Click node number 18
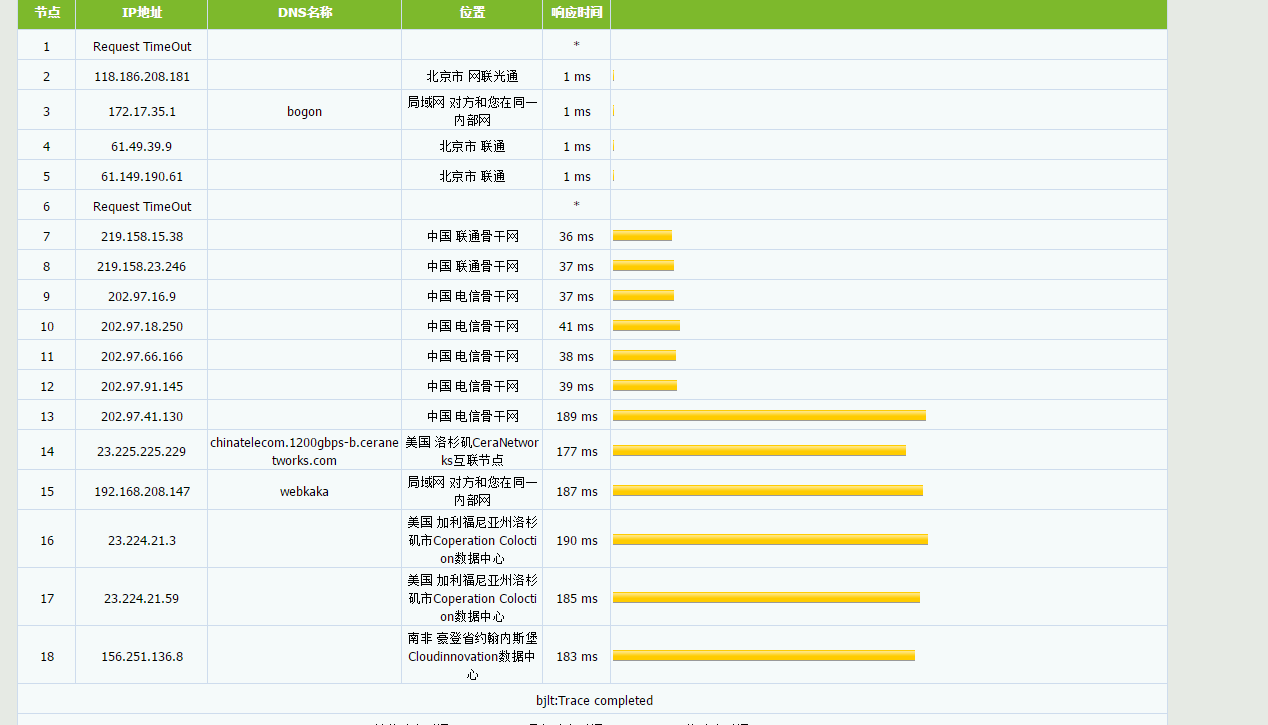 [47, 657]
